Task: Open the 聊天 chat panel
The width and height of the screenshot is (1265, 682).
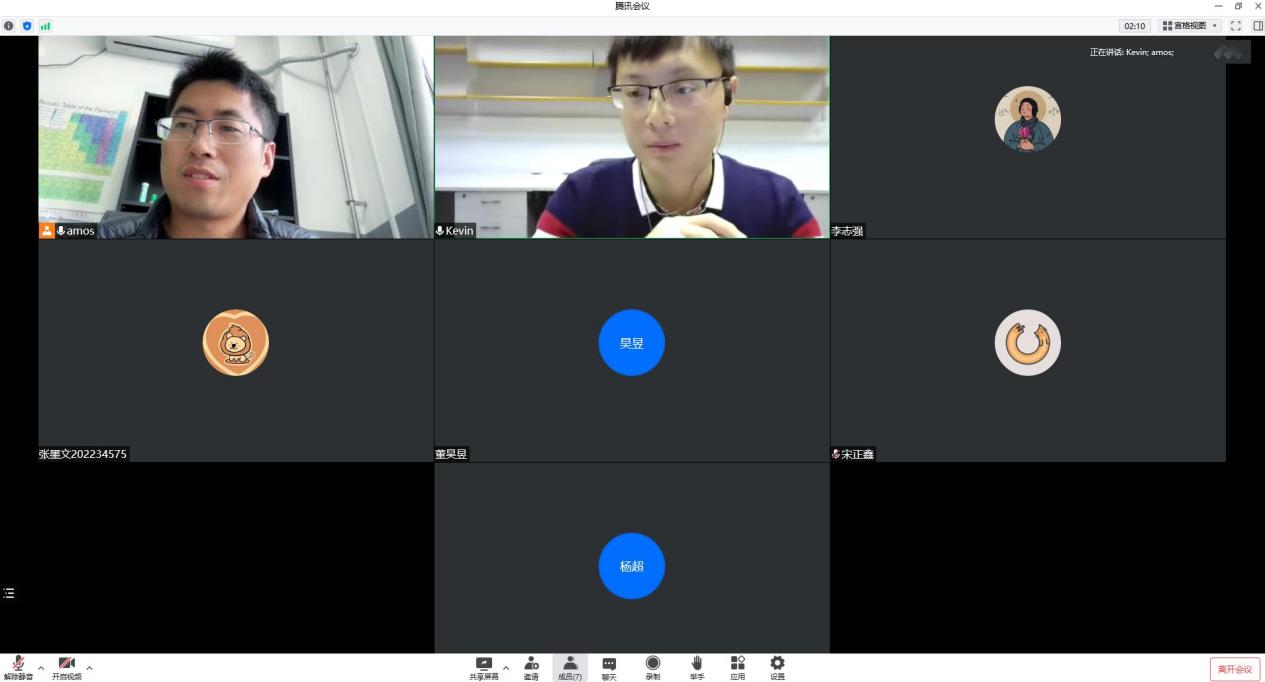Action: pyautogui.click(x=609, y=667)
